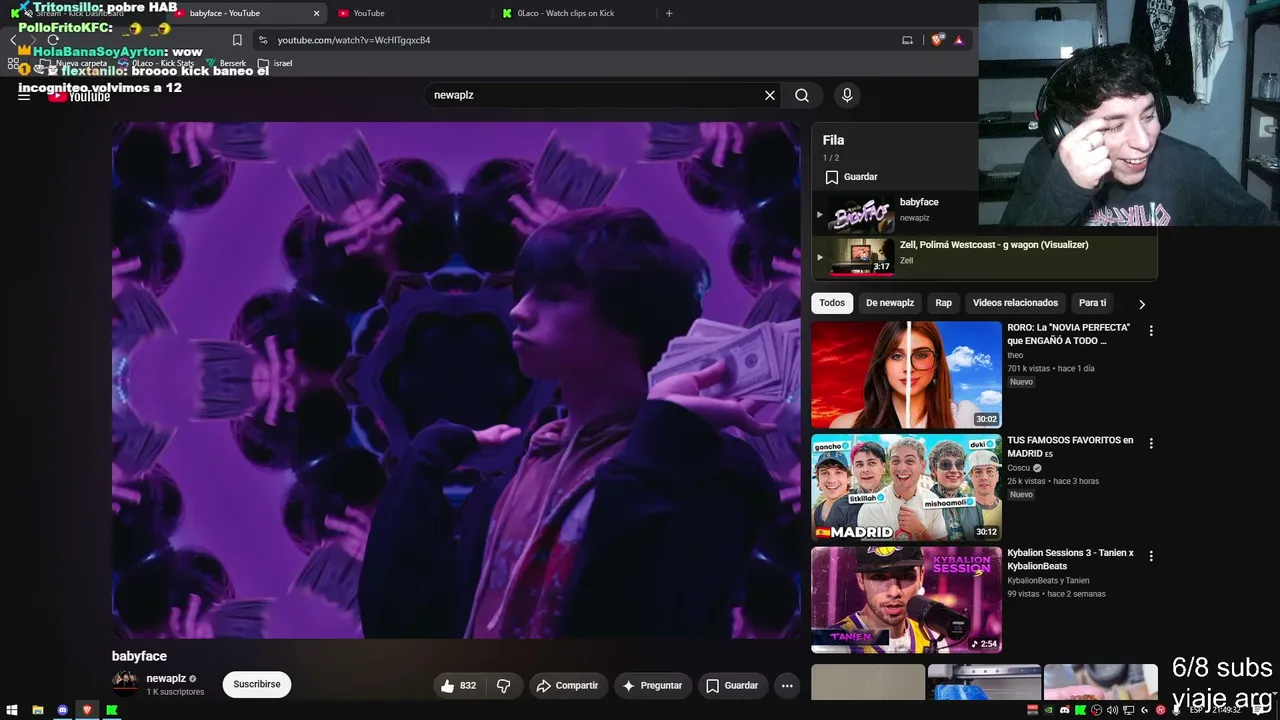Open the Brave Rewards triangle icon
The image size is (1280, 720).
click(959, 40)
